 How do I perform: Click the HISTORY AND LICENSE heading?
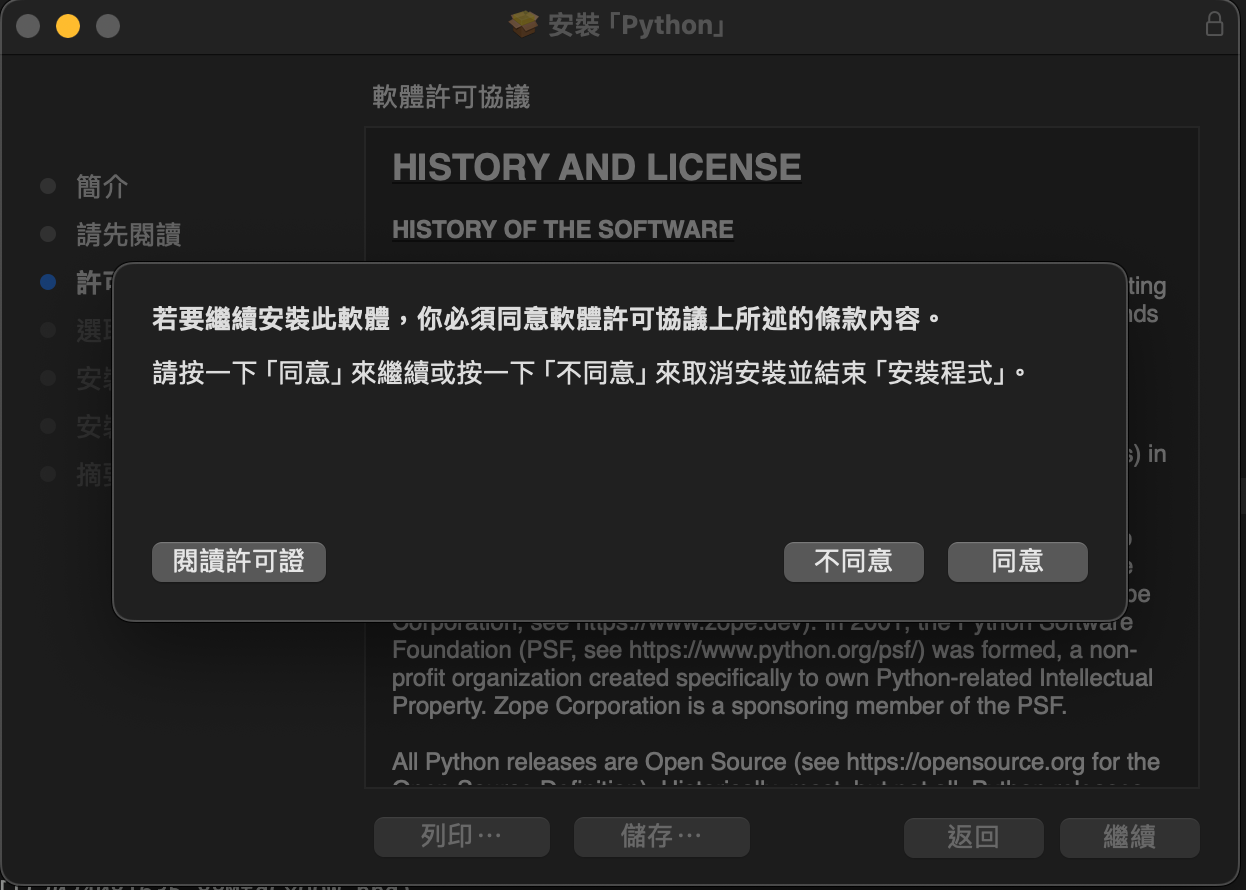(x=597, y=168)
